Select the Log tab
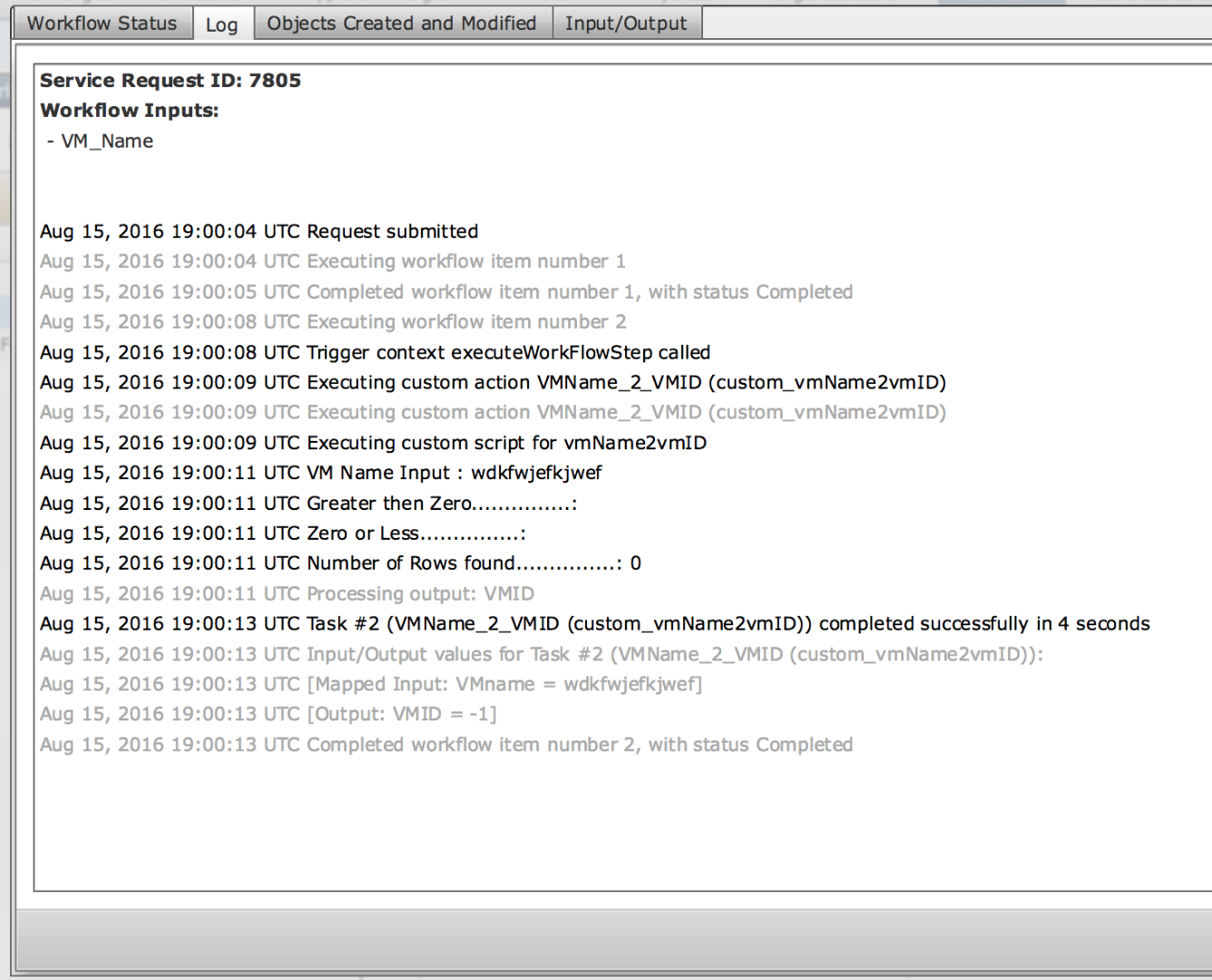Screen dimensions: 1212x980 221,24
